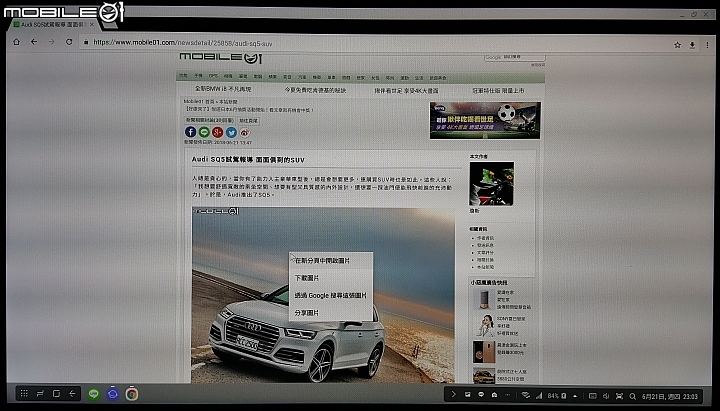Viewport: 720px width, 411px height.
Task: Click the Google site search box
Action: [x=515, y=57]
